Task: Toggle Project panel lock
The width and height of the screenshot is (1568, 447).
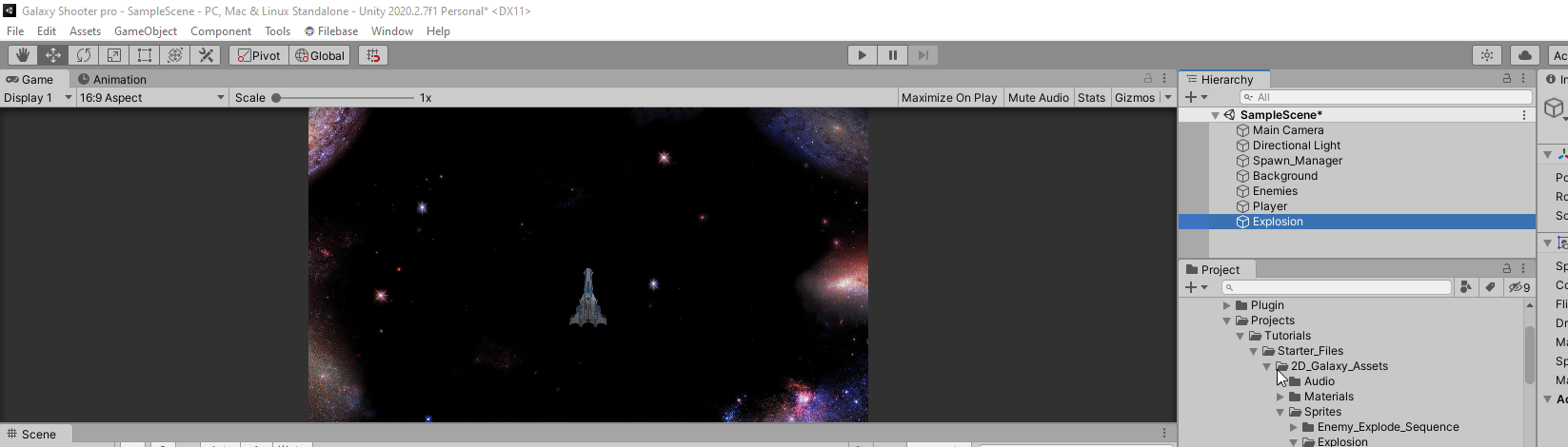Action: (1507, 269)
